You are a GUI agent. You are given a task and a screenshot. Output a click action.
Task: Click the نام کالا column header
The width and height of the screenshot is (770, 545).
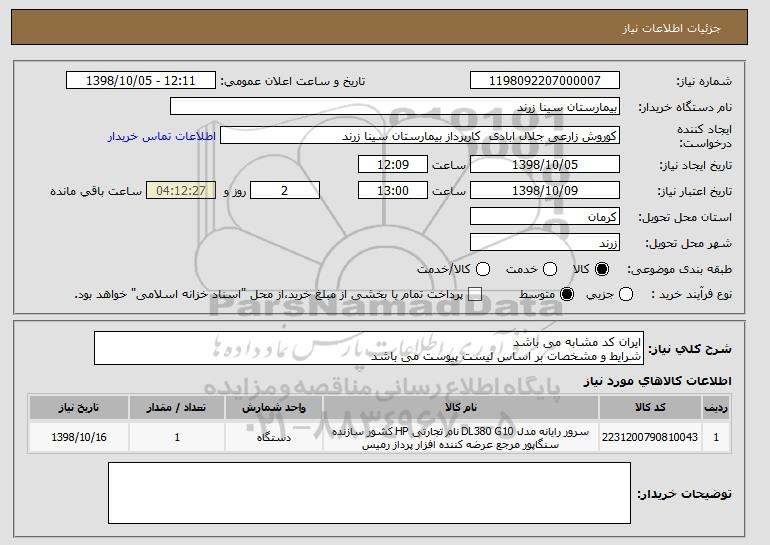coord(461,408)
